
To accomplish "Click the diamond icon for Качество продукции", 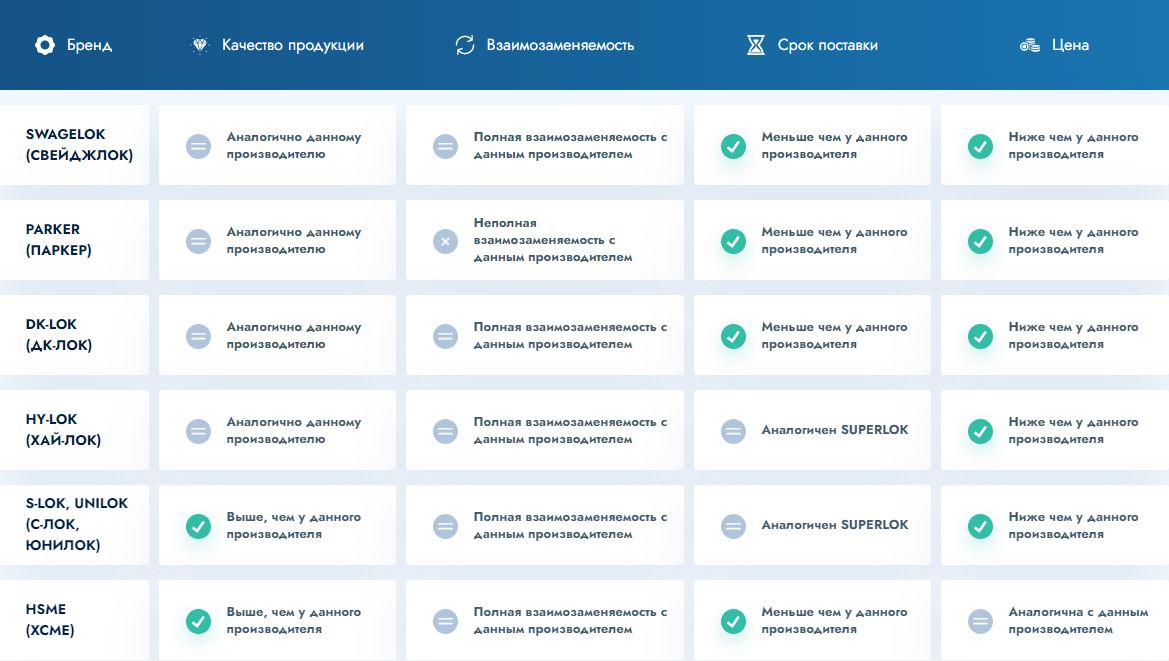I will 200,44.
